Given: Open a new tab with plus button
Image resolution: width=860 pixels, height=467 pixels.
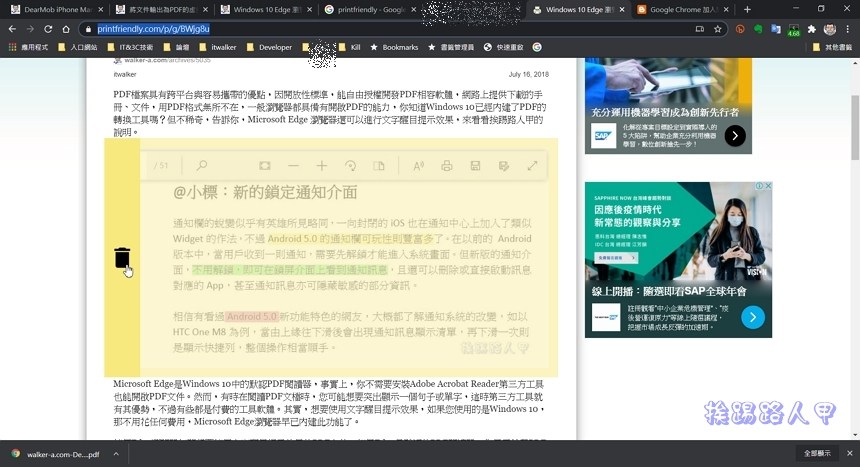Looking at the screenshot, I should tap(746, 10).
